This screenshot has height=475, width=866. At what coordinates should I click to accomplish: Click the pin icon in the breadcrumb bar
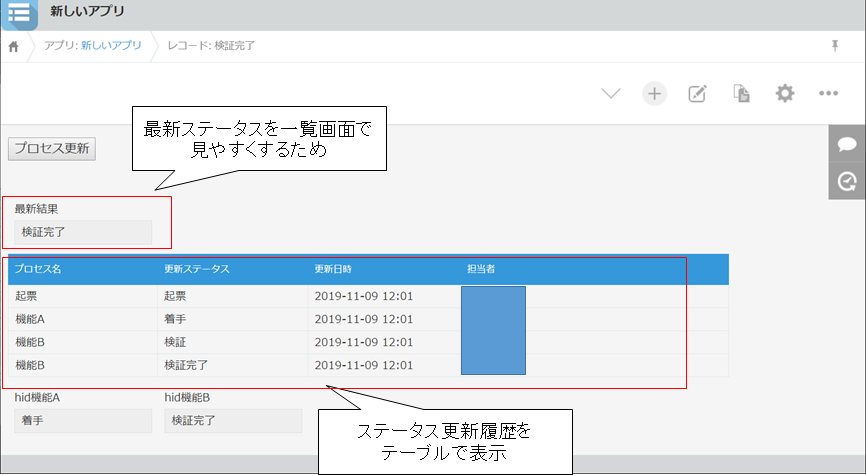(x=835, y=46)
